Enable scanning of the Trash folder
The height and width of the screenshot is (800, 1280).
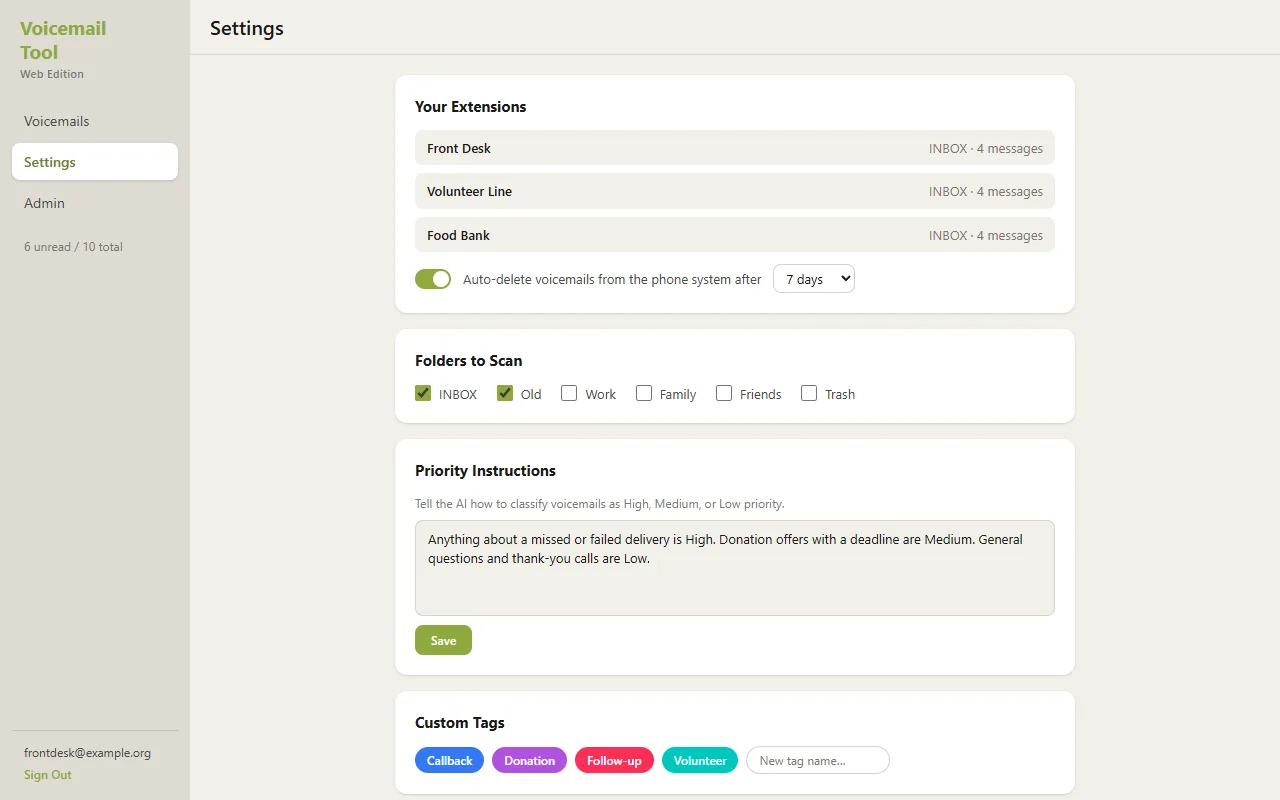[x=809, y=393]
